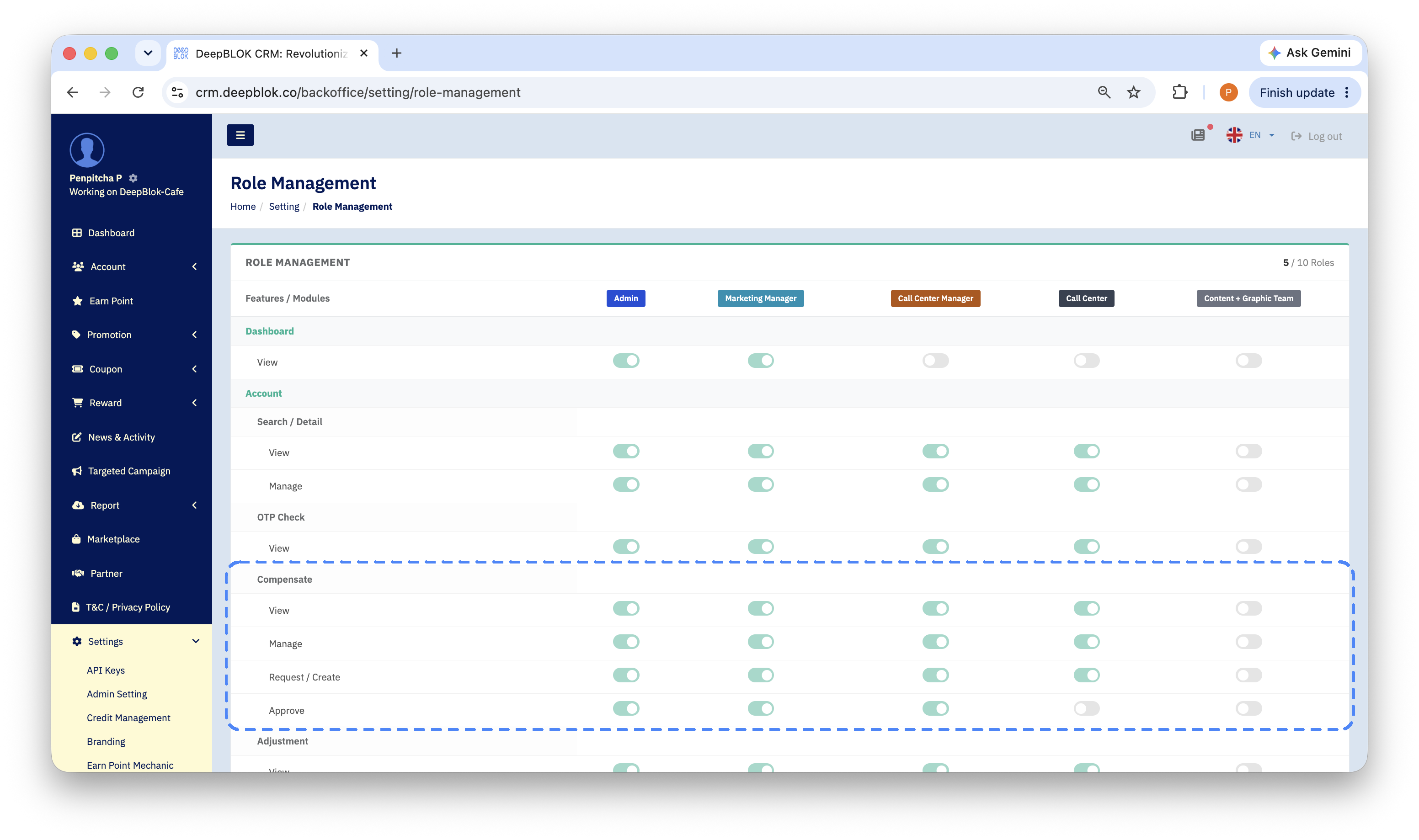Toggle Compensate Request / Create for Admin
This screenshot has width=1419, height=840.
tap(626, 675)
